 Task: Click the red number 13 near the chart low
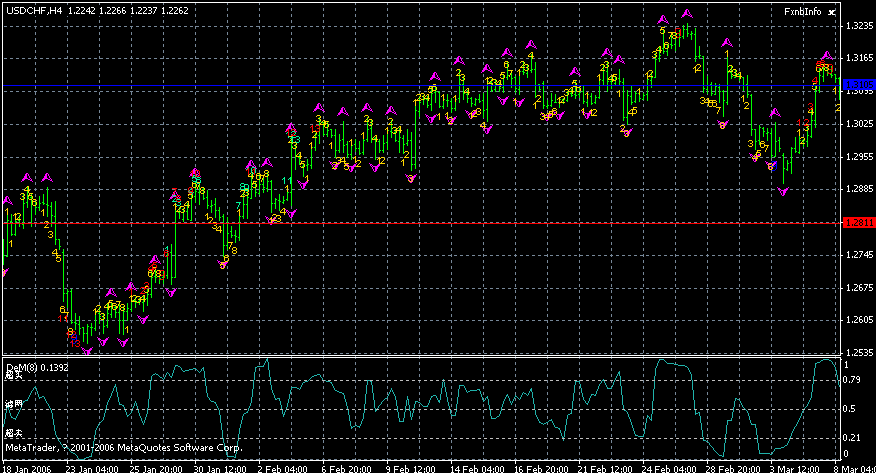[x=75, y=343]
